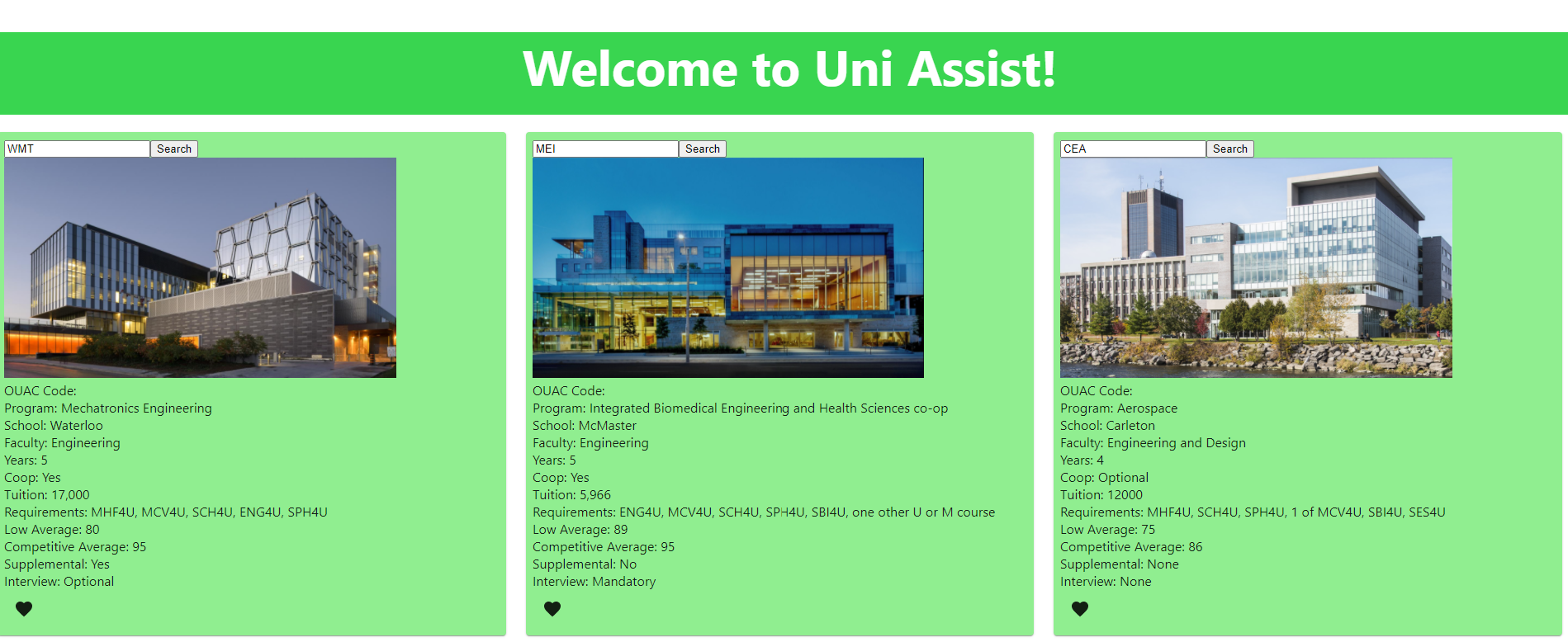1568x642 pixels.
Task: Click the Low Average: 75 line
Action: click(x=1107, y=530)
